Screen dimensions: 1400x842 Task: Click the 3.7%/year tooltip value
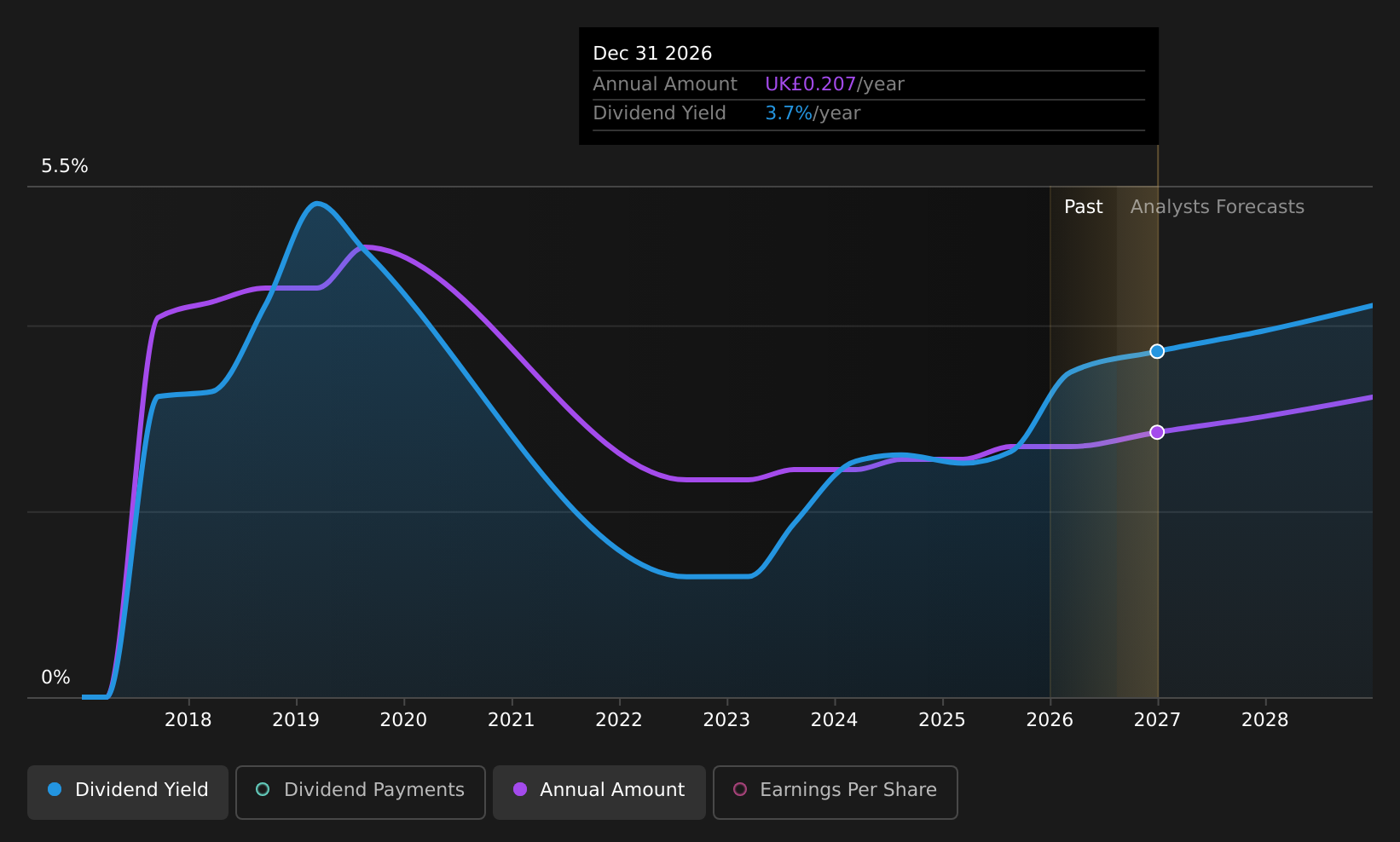coord(813,113)
